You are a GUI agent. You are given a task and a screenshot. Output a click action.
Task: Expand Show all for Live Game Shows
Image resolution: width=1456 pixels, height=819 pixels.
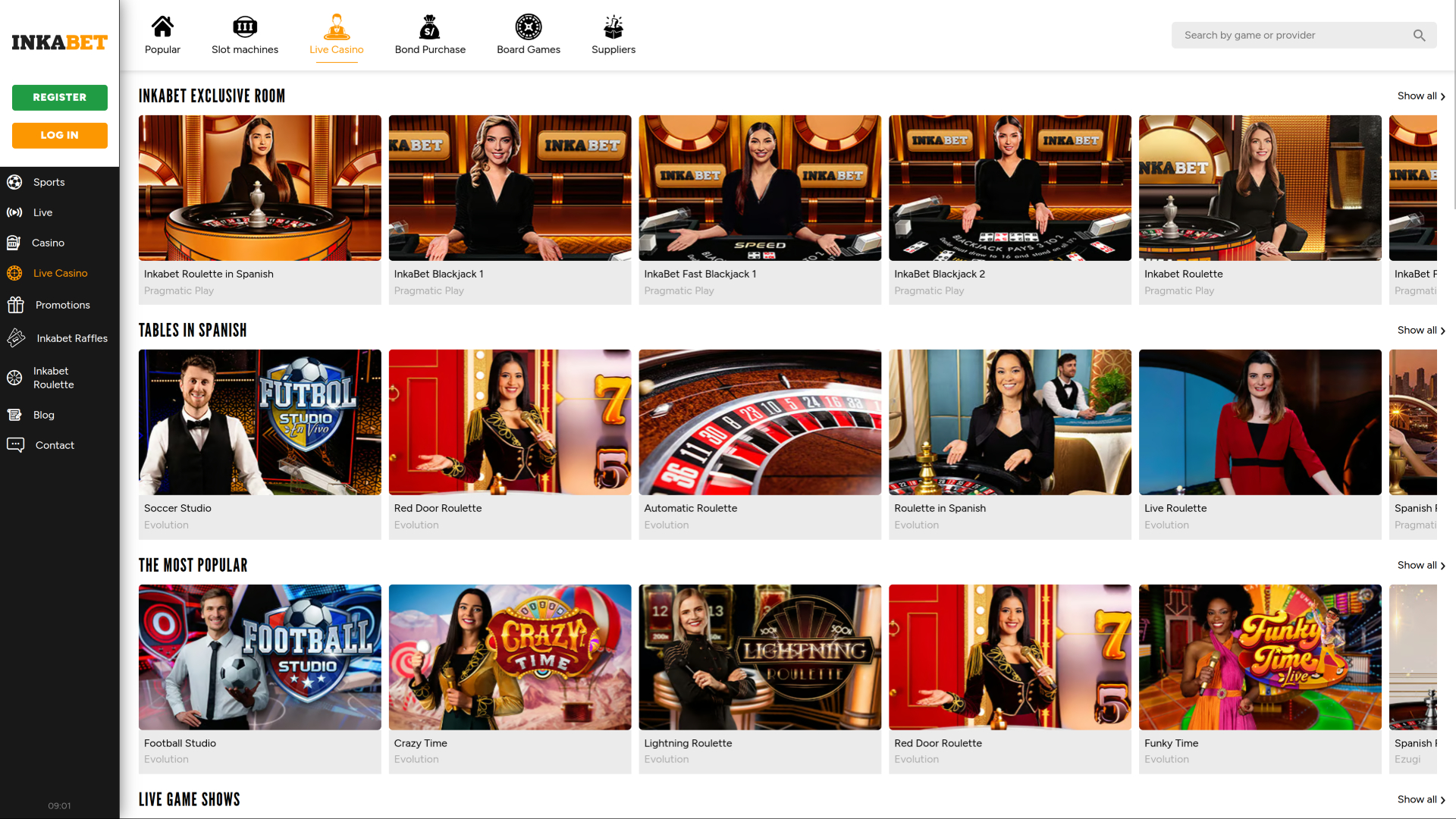[x=1420, y=799]
